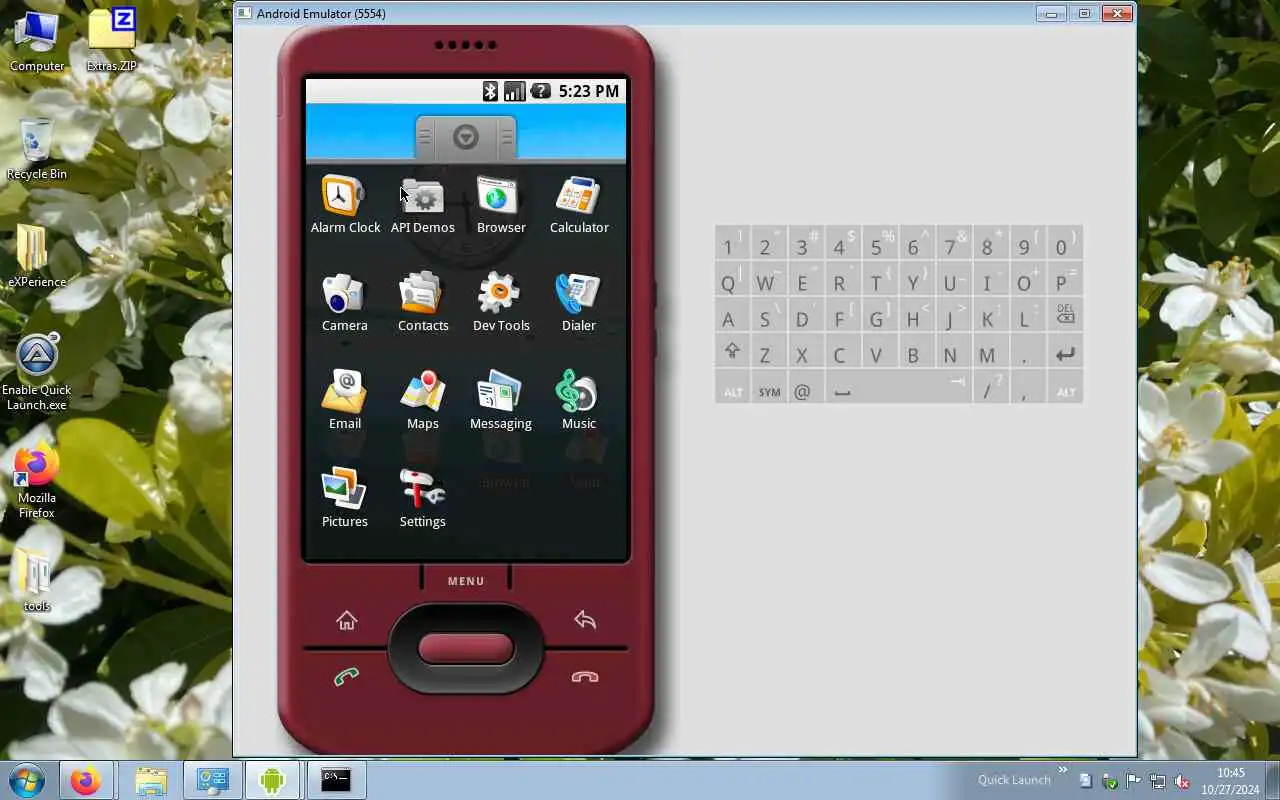Open the Pictures app

[x=345, y=499]
